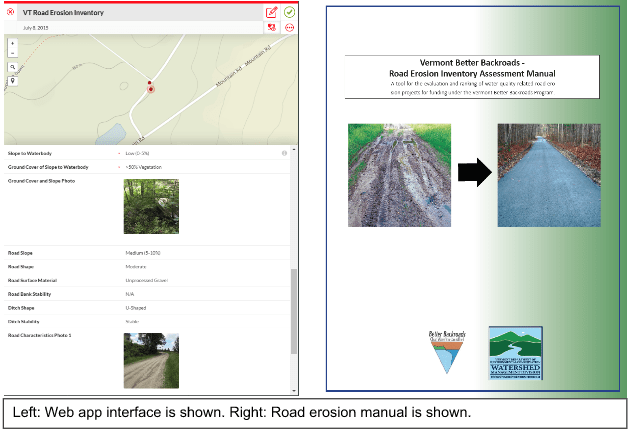Open the edit record pencil icon
Viewport: 632px width, 435px height.
click(272, 12)
